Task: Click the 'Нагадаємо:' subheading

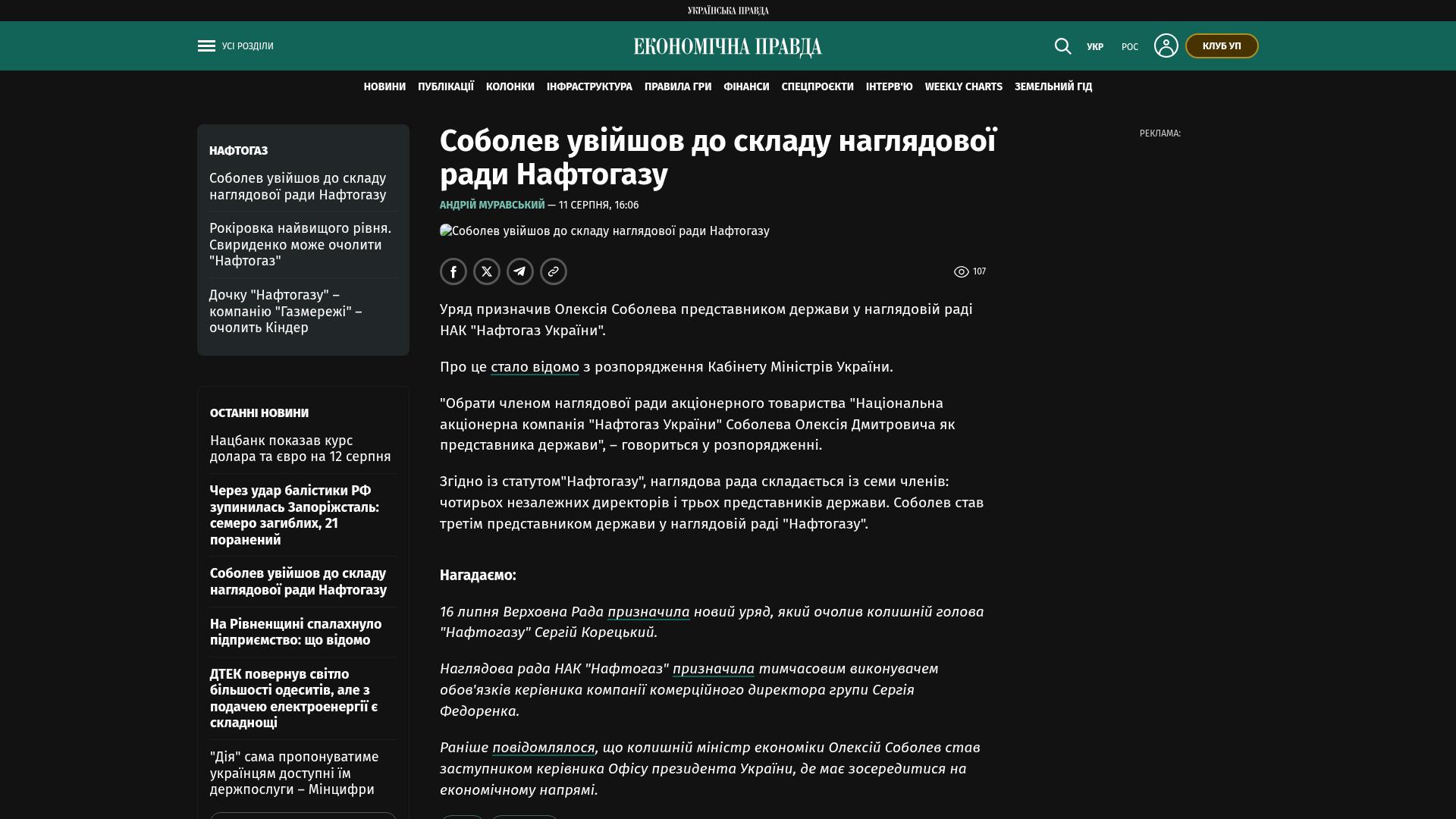Action: click(478, 576)
